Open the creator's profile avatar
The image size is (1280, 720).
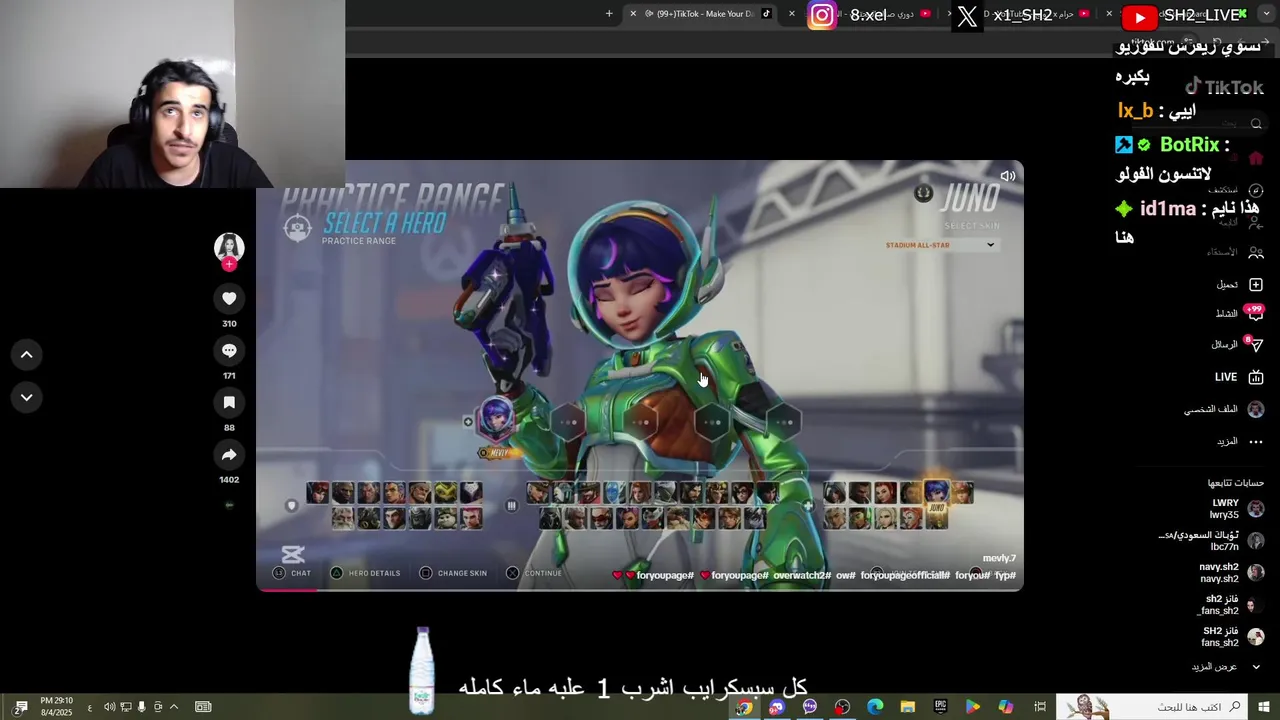pos(229,246)
